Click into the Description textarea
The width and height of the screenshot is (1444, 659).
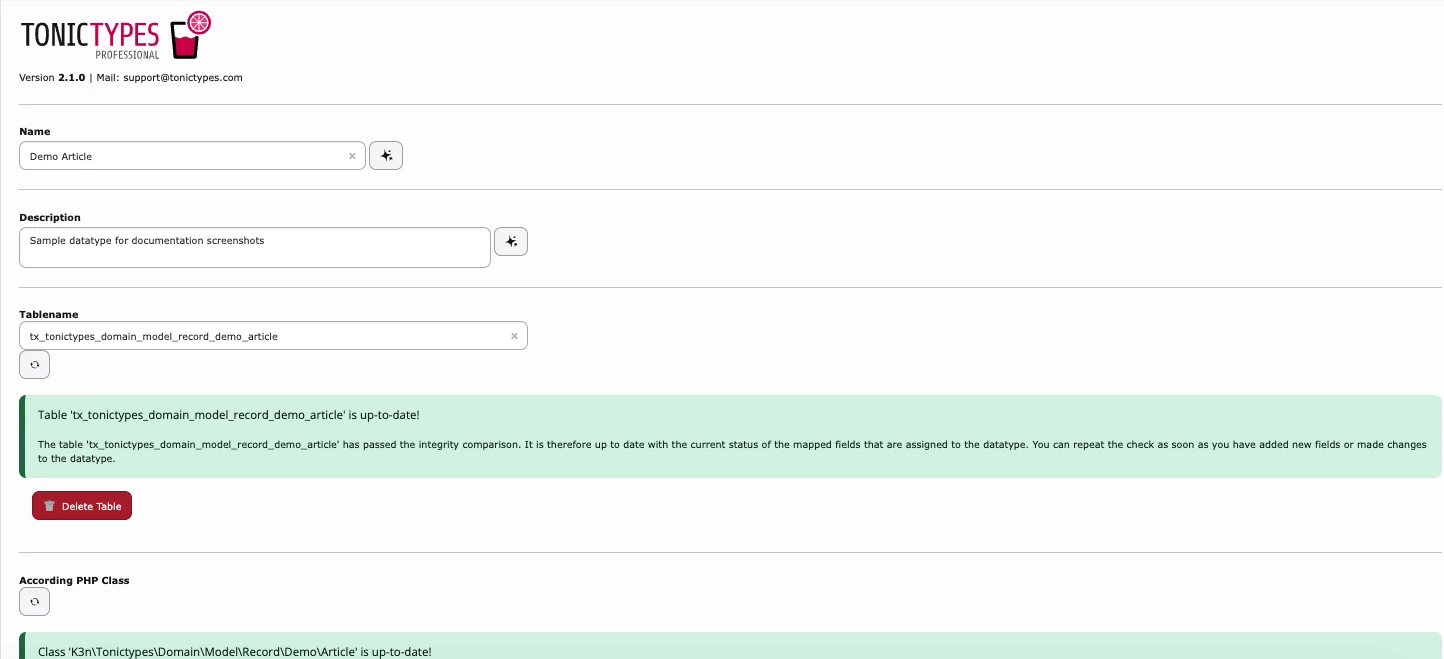(x=255, y=247)
